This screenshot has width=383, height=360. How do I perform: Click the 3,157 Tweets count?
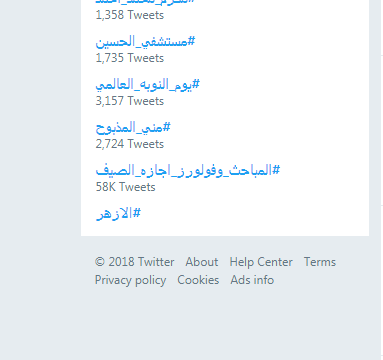[130, 101]
